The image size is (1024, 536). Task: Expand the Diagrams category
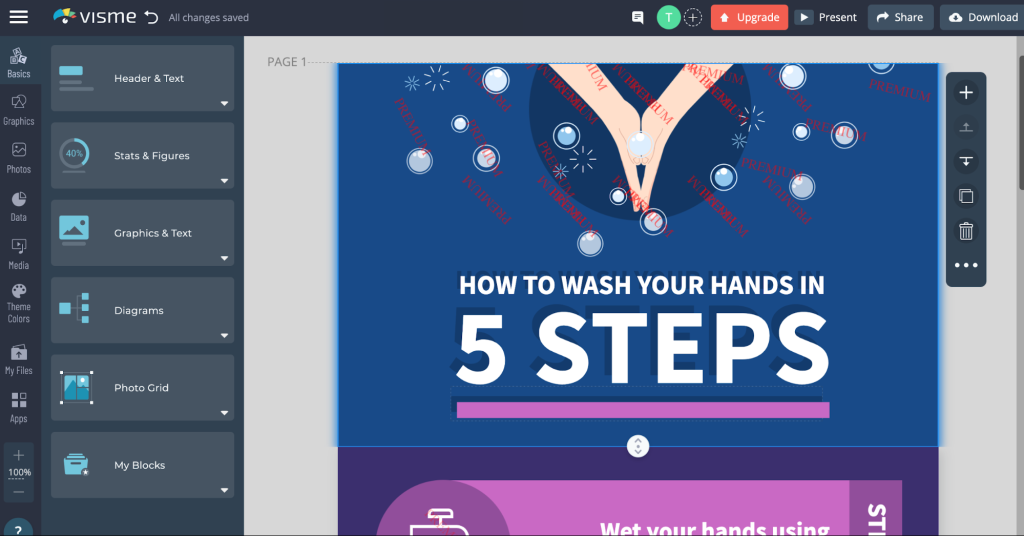click(x=142, y=310)
